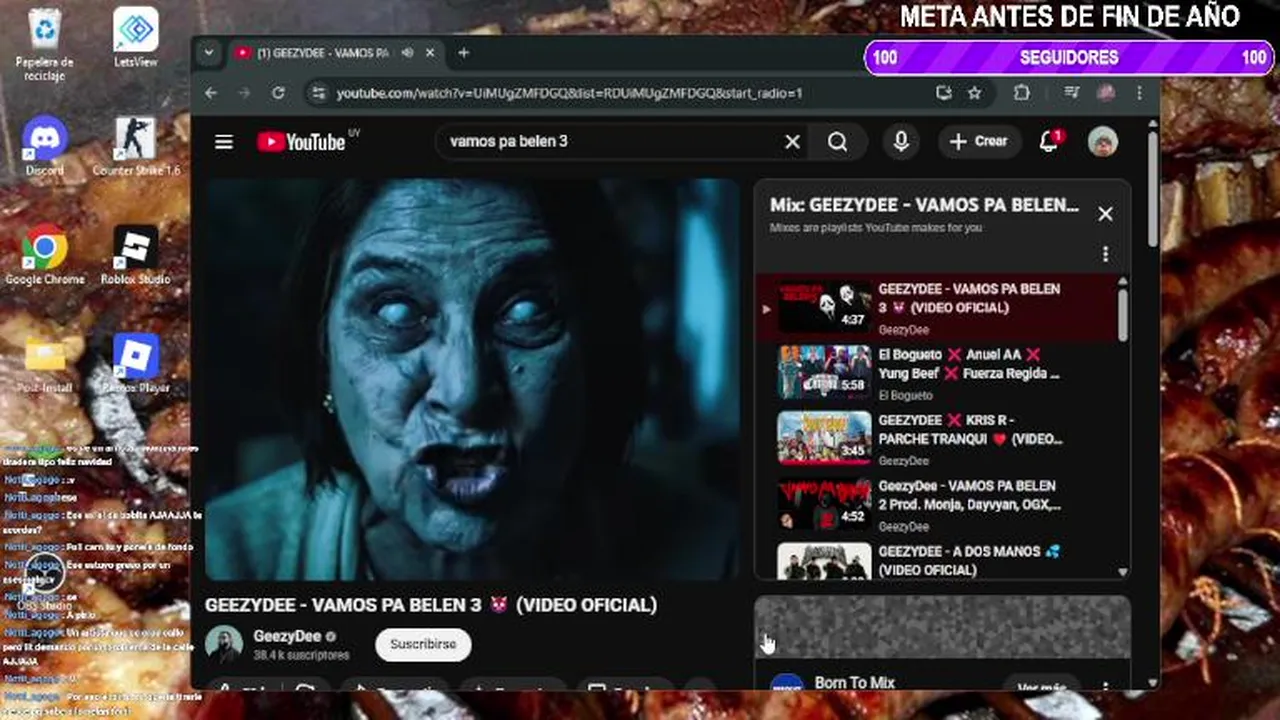Bookmark this page with star icon
Viewport: 1280px width, 720px height.
[974, 93]
